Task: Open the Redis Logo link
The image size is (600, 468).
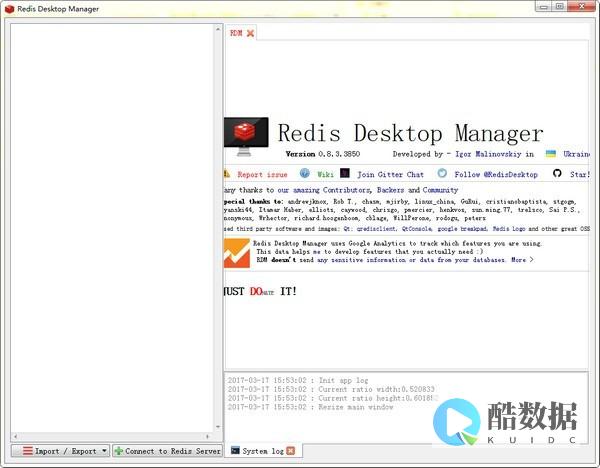Action: coord(509,229)
